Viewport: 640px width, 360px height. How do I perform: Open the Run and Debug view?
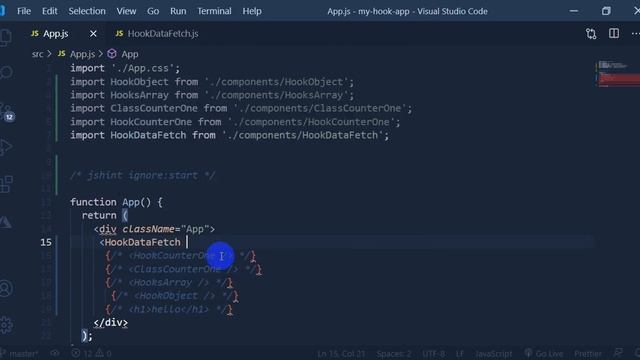coord(6,147)
